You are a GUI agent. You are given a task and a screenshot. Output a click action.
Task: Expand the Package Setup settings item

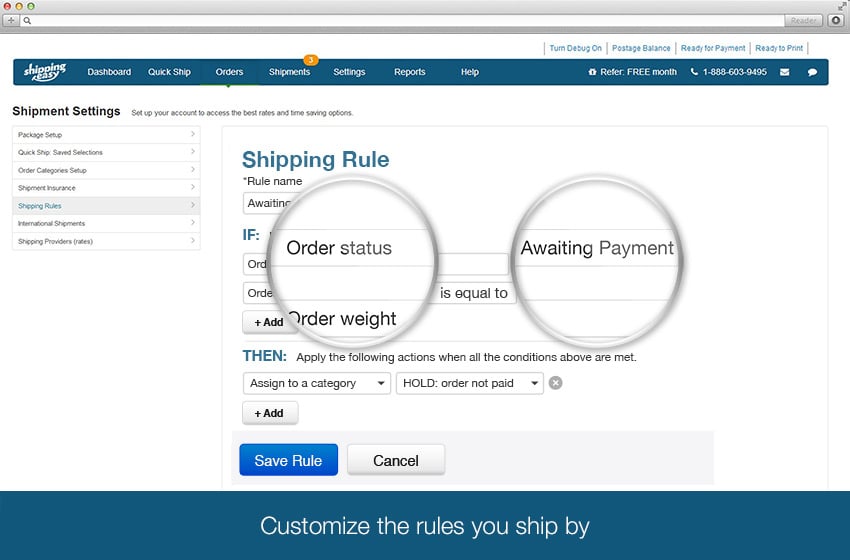coord(106,134)
